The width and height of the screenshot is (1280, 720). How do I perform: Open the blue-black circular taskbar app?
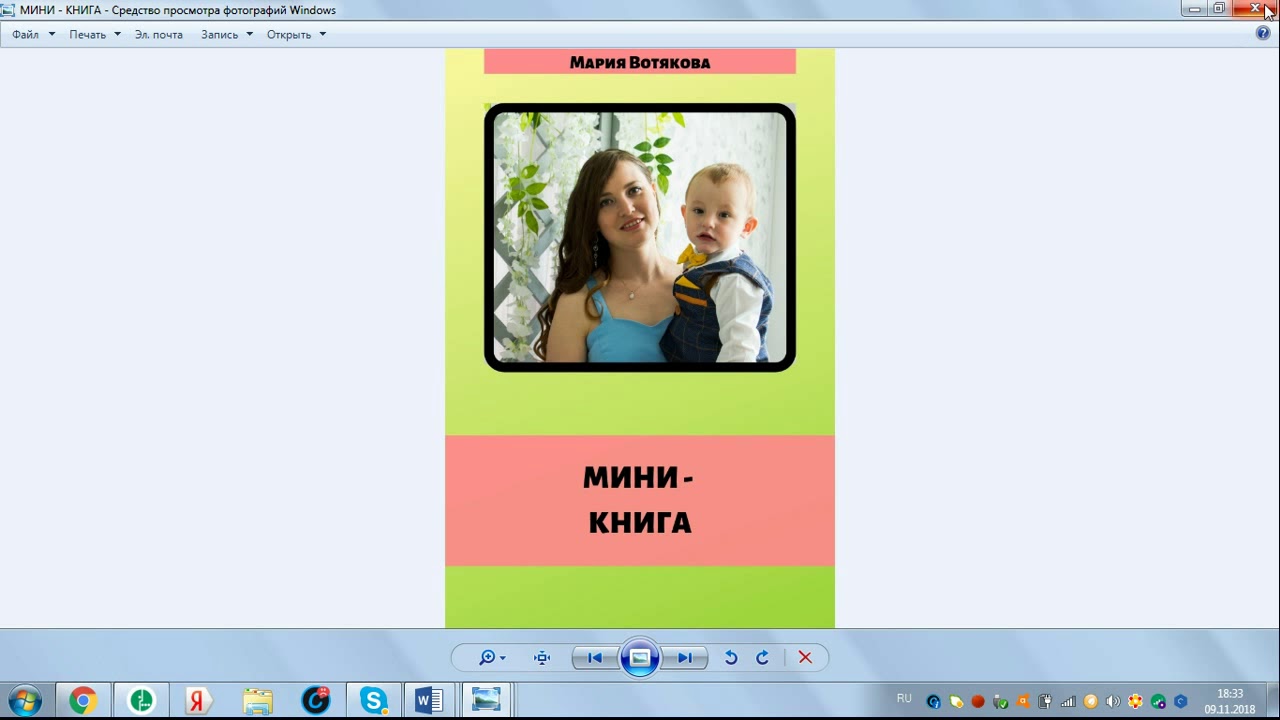point(315,700)
